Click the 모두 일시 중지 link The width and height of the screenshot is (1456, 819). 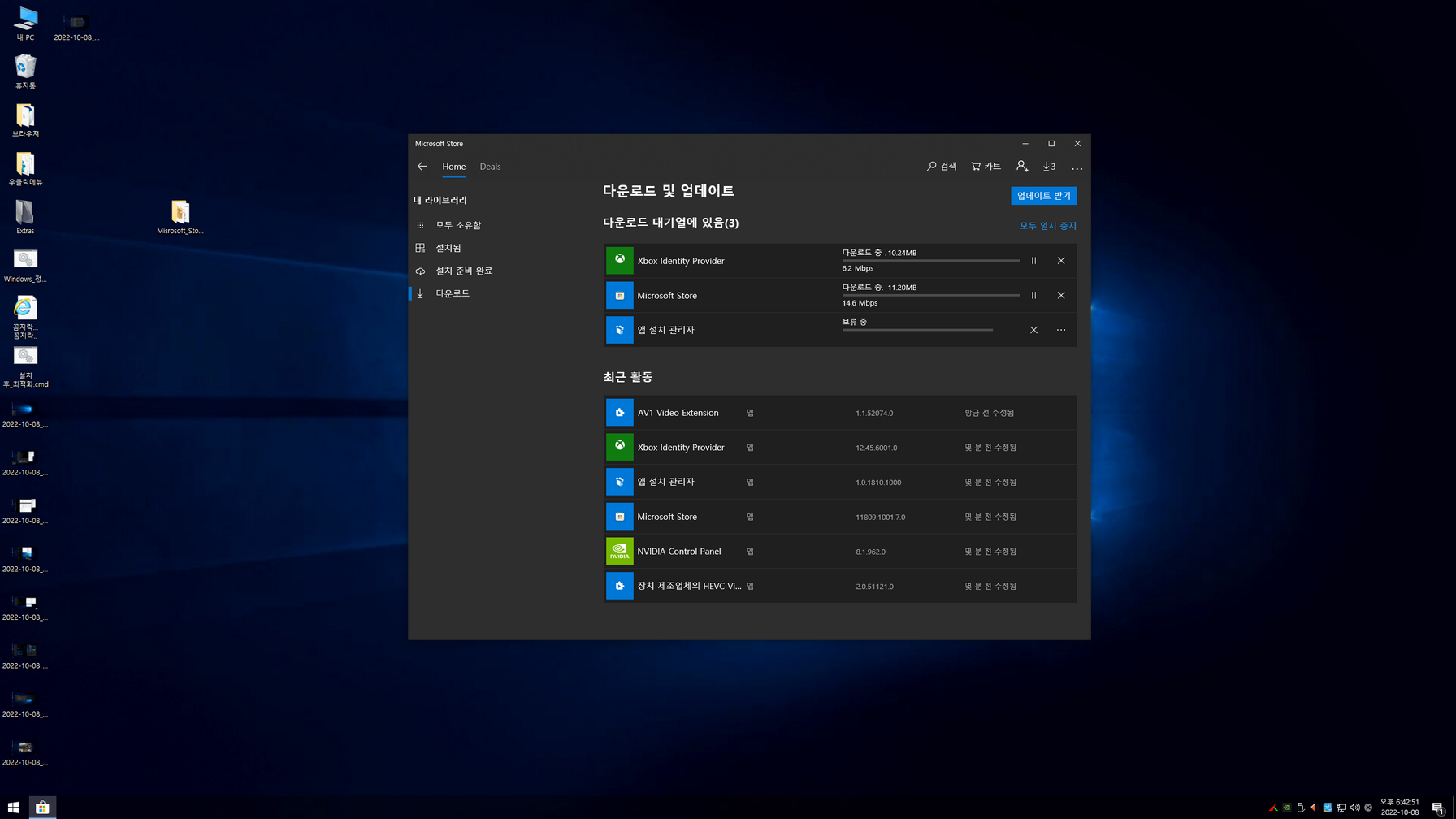(1048, 226)
